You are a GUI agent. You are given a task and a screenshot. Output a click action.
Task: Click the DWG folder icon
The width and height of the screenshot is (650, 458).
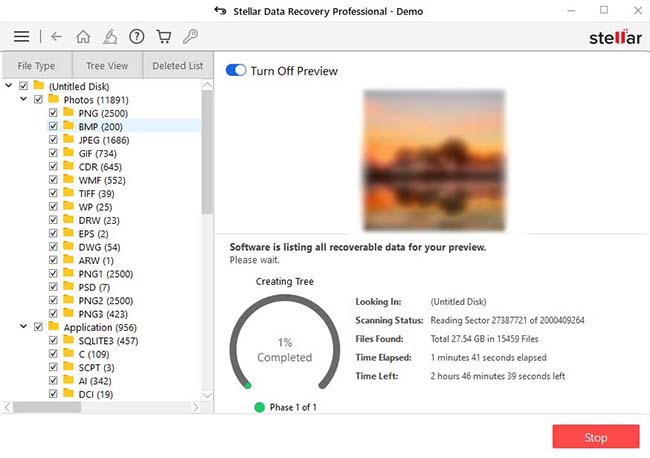click(68, 246)
